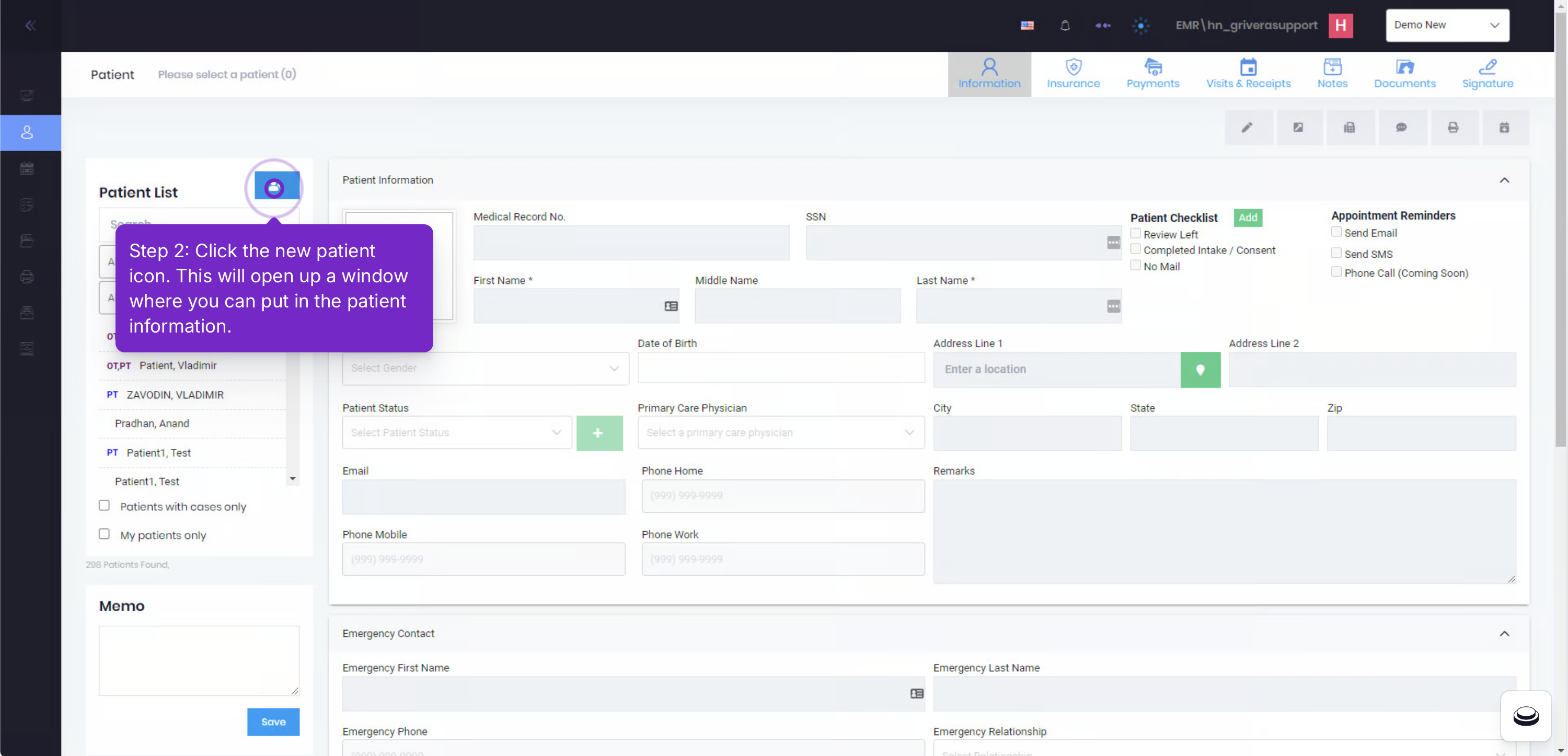
Task: Toggle the No Mail checkbox
Action: coord(1135,265)
